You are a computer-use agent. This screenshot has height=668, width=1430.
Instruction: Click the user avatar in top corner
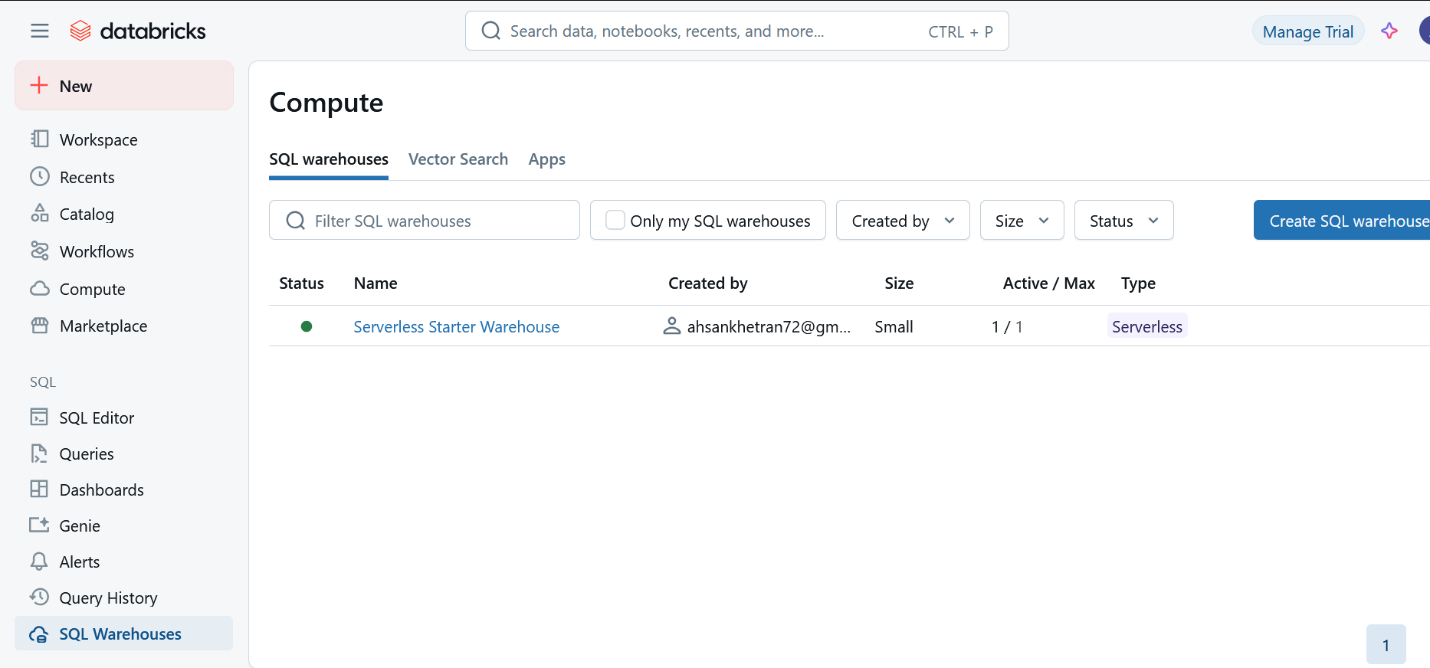(1424, 31)
